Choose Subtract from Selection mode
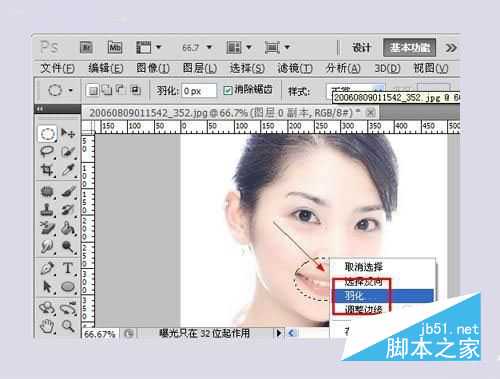This screenshot has width=500, height=379. coord(121,90)
